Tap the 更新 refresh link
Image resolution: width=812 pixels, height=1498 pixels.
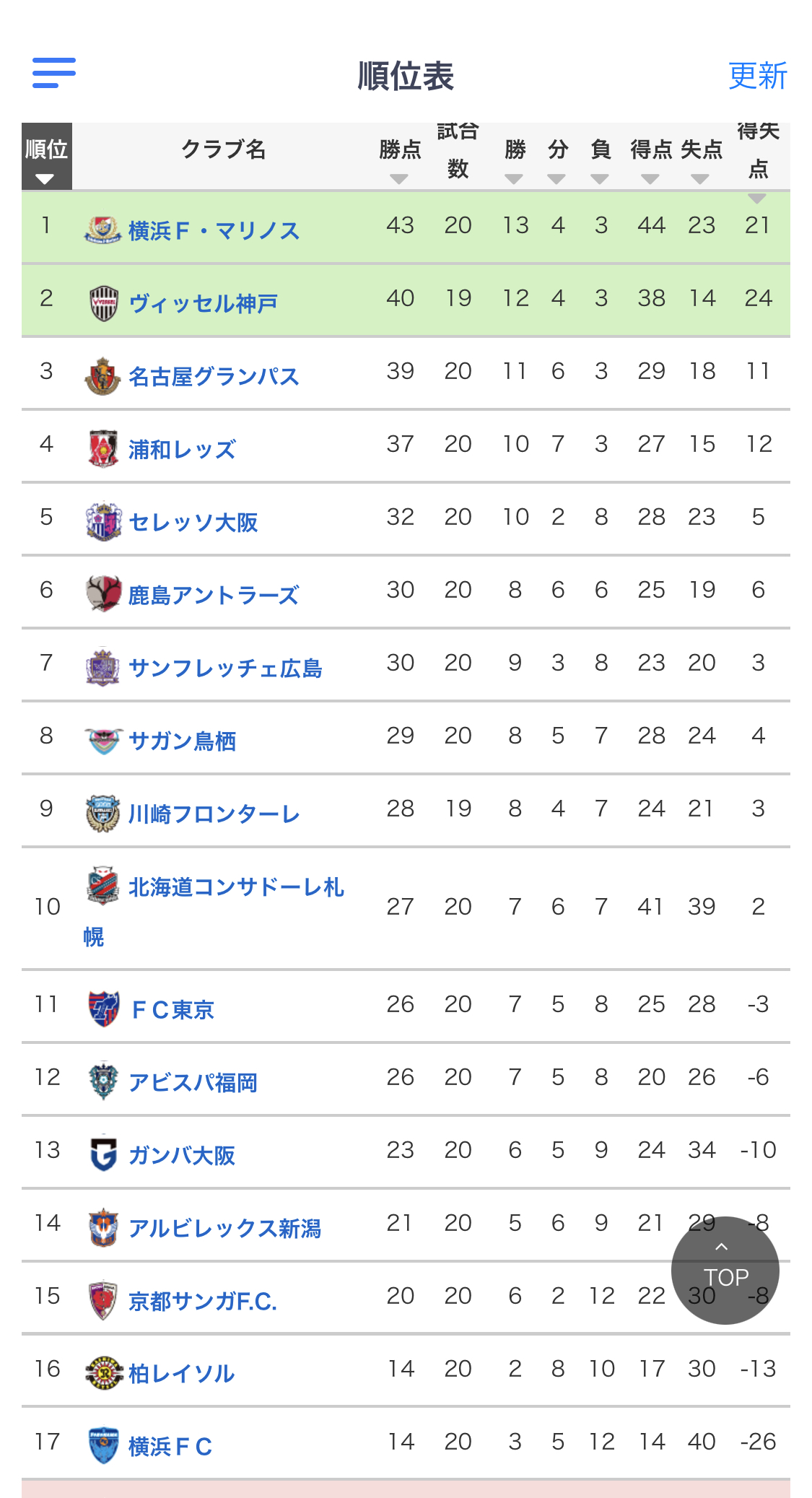(757, 76)
